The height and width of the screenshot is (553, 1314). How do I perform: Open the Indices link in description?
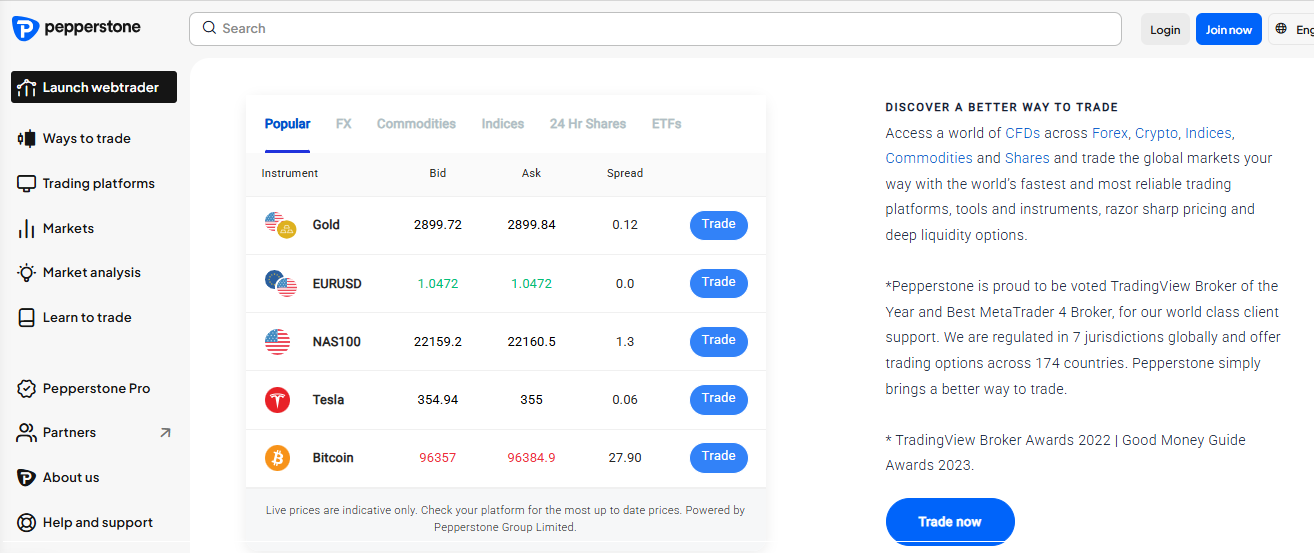(x=1208, y=133)
